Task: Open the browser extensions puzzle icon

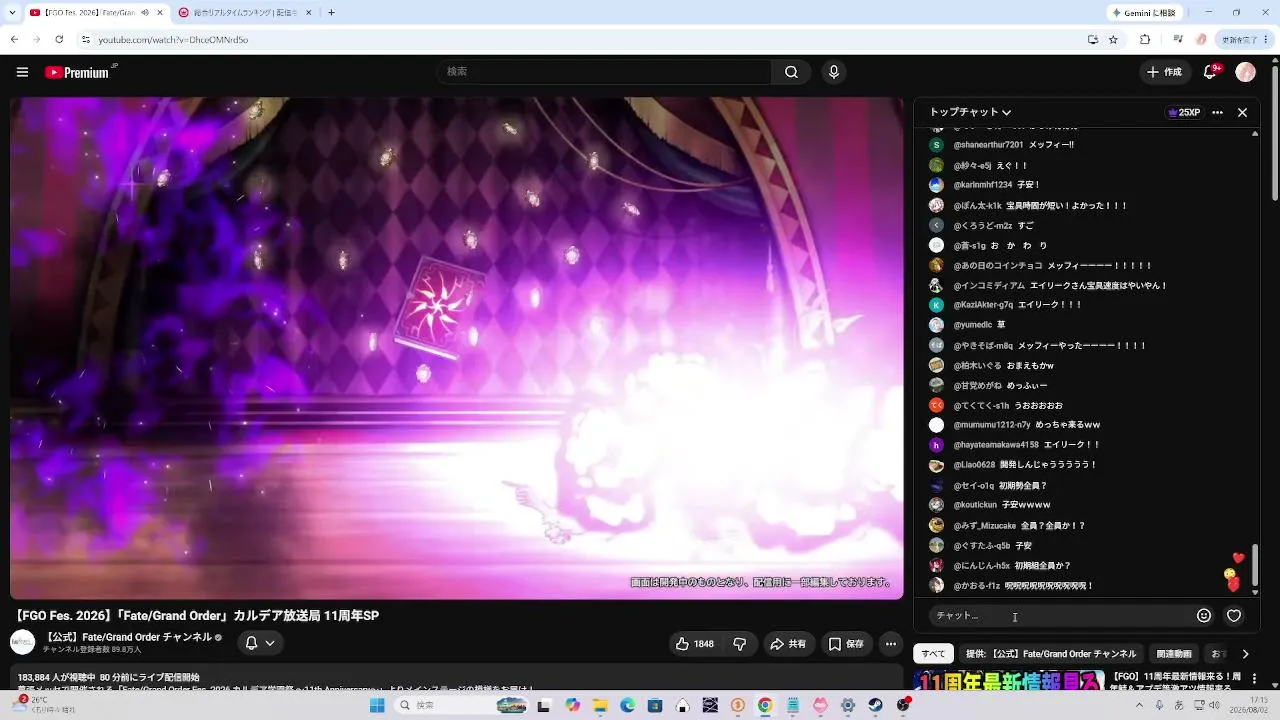Action: tap(1145, 39)
